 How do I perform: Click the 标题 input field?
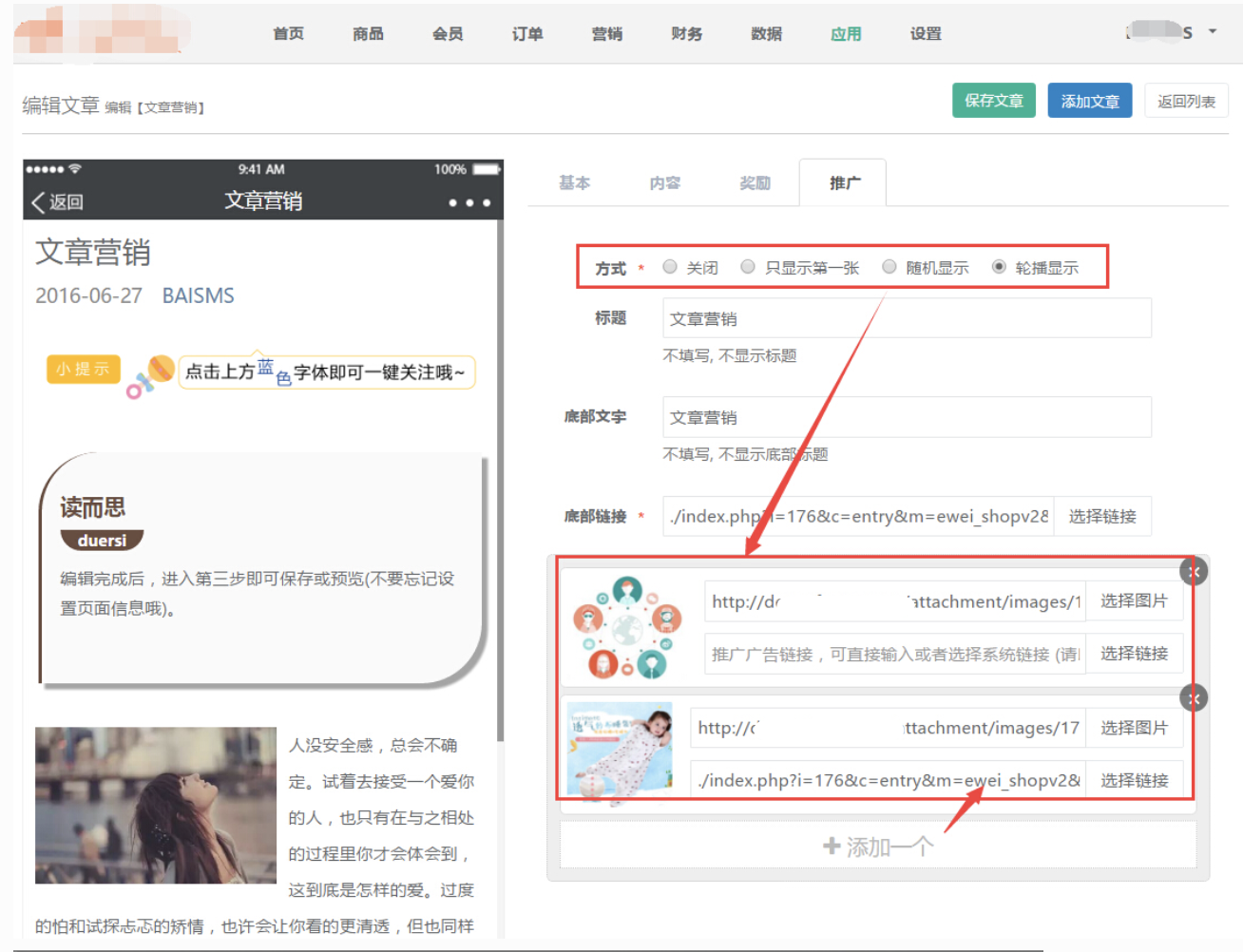[x=907, y=318]
